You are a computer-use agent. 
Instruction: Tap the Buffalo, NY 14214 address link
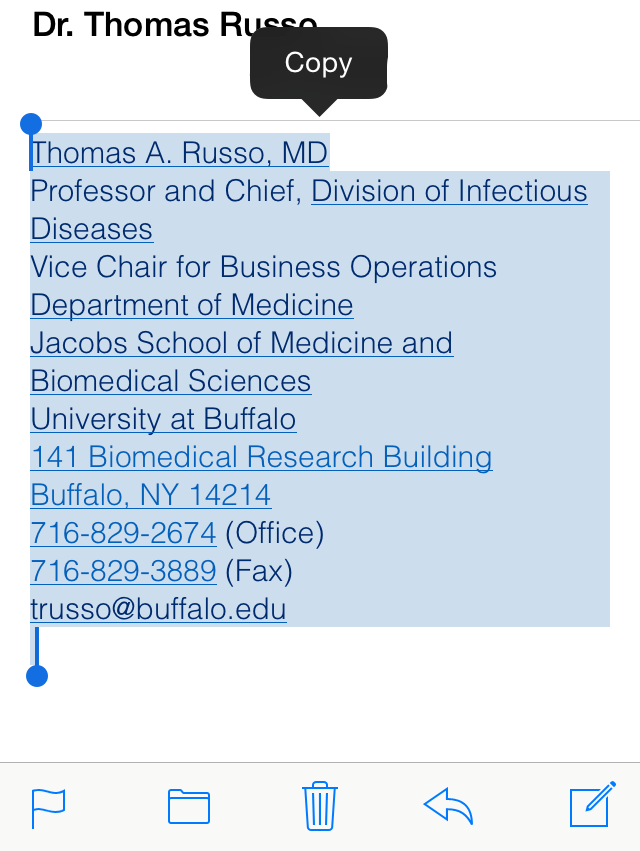coord(151,495)
